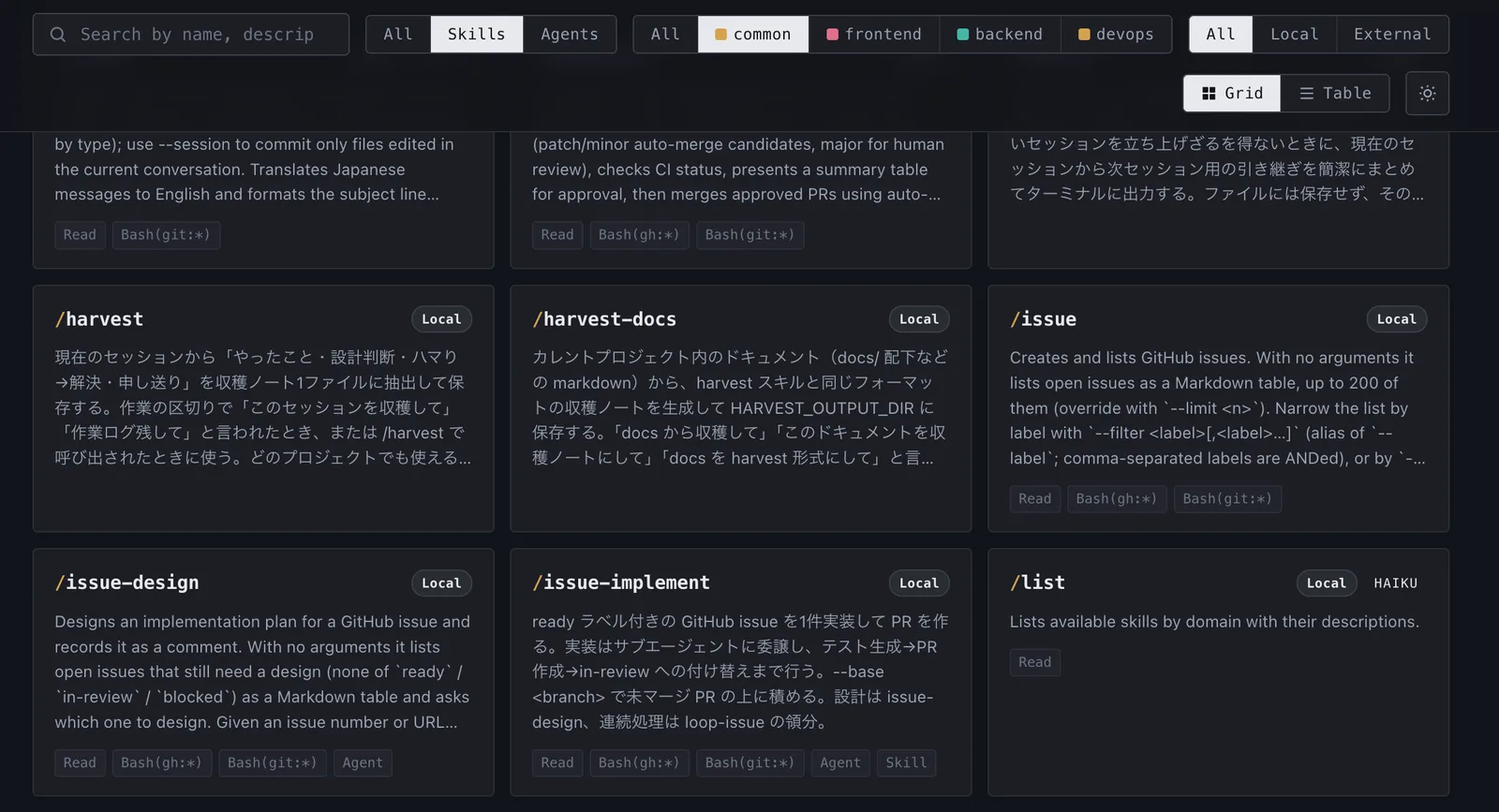This screenshot has width=1499, height=812.
Task: Click the Read tag on the /list card
Action: (x=1035, y=662)
